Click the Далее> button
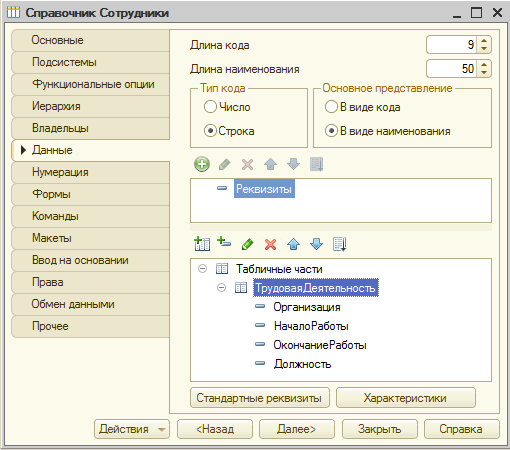The image size is (510, 450). point(297,429)
